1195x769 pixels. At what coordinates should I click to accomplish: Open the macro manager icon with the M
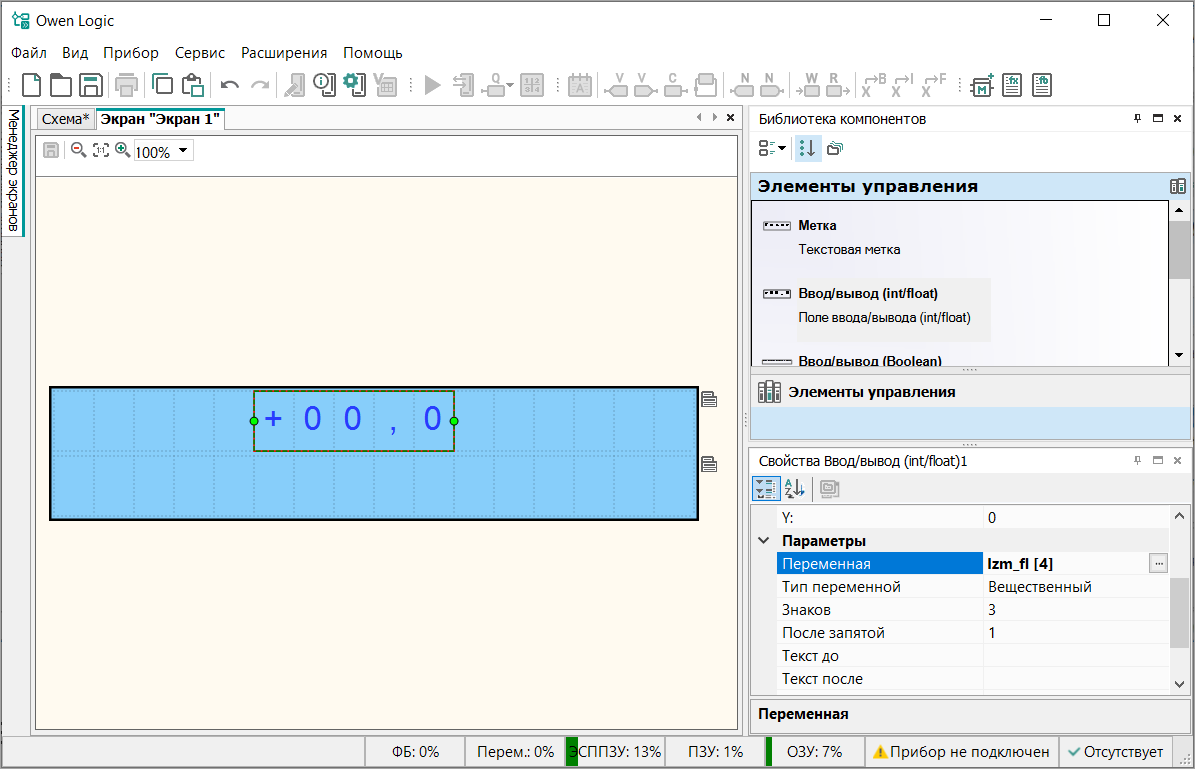pos(982,85)
